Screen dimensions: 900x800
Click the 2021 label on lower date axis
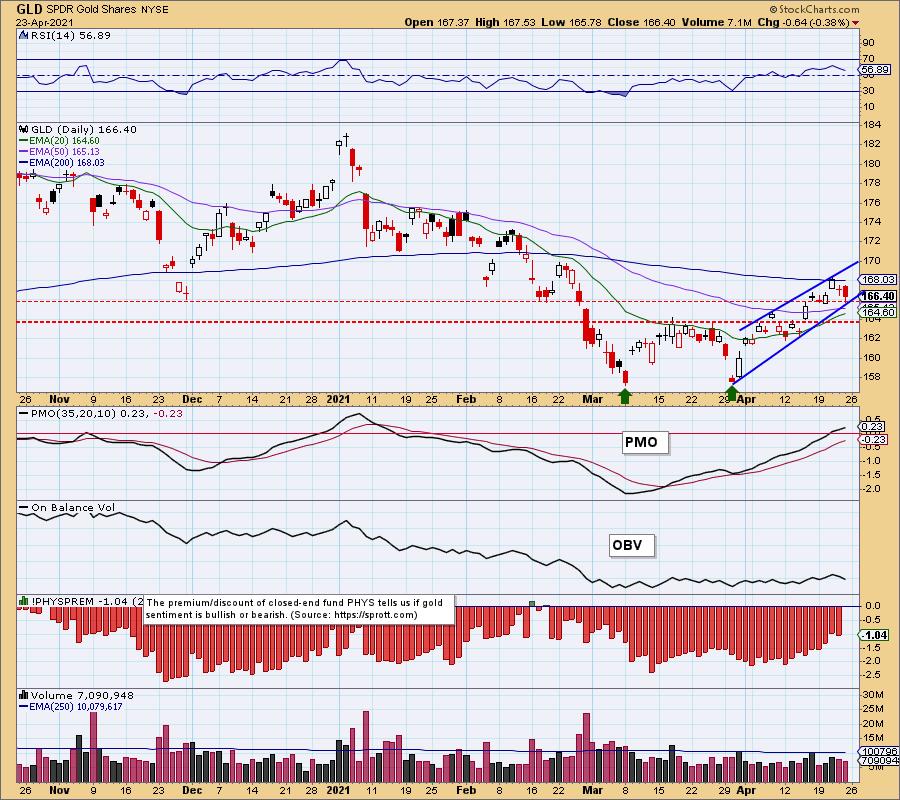338,790
